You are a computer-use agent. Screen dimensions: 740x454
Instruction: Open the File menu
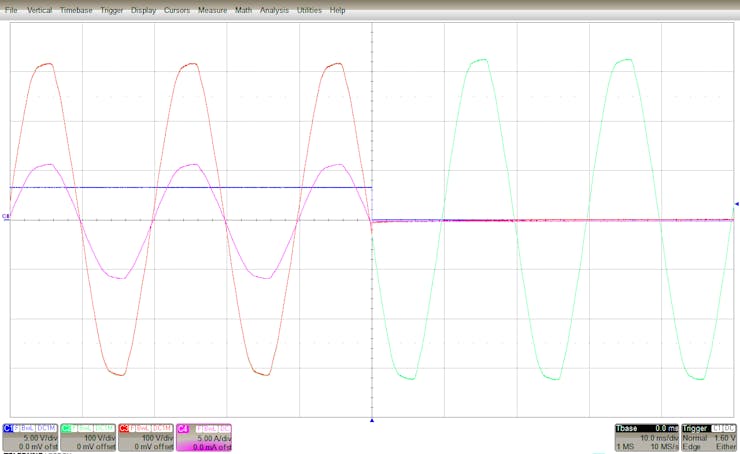point(11,10)
